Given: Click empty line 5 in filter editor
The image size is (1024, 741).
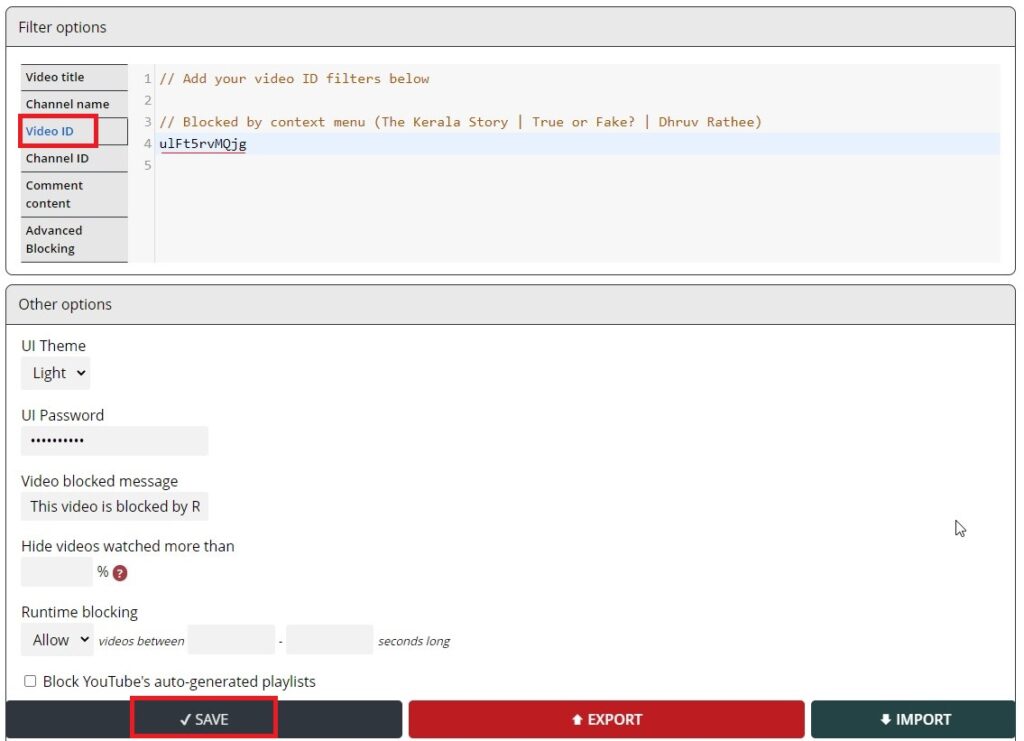Looking at the screenshot, I should coord(400,166).
